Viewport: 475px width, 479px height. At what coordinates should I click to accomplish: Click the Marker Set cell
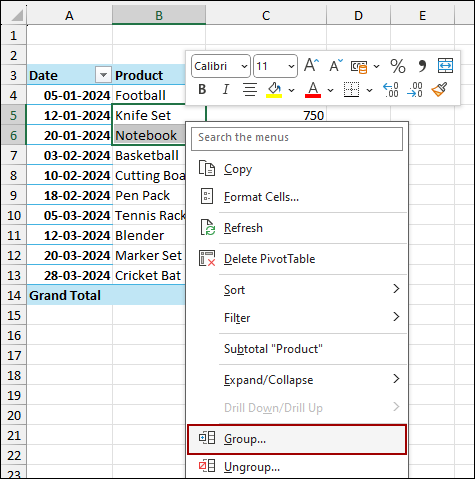click(x=149, y=255)
